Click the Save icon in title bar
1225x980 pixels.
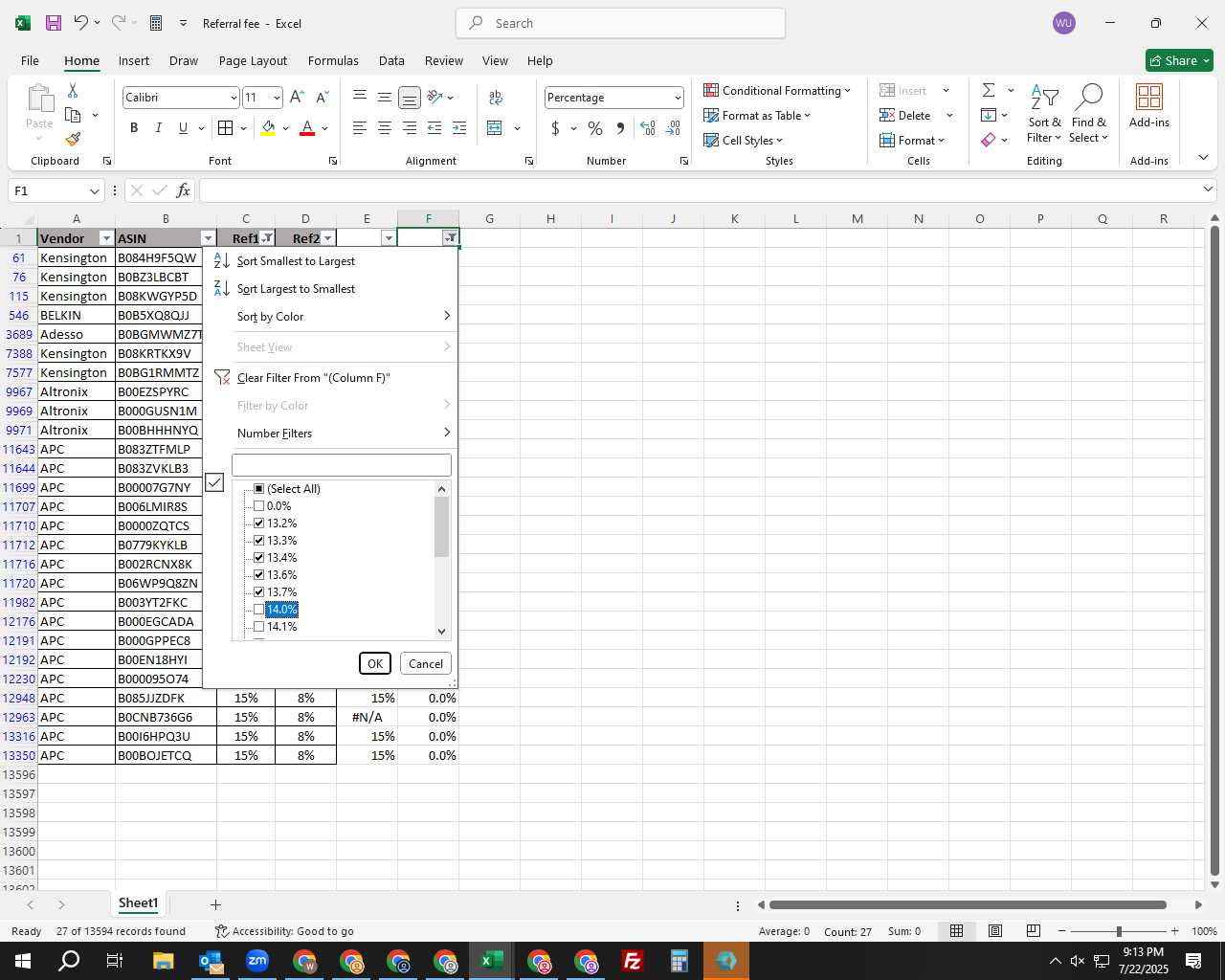coord(54,23)
